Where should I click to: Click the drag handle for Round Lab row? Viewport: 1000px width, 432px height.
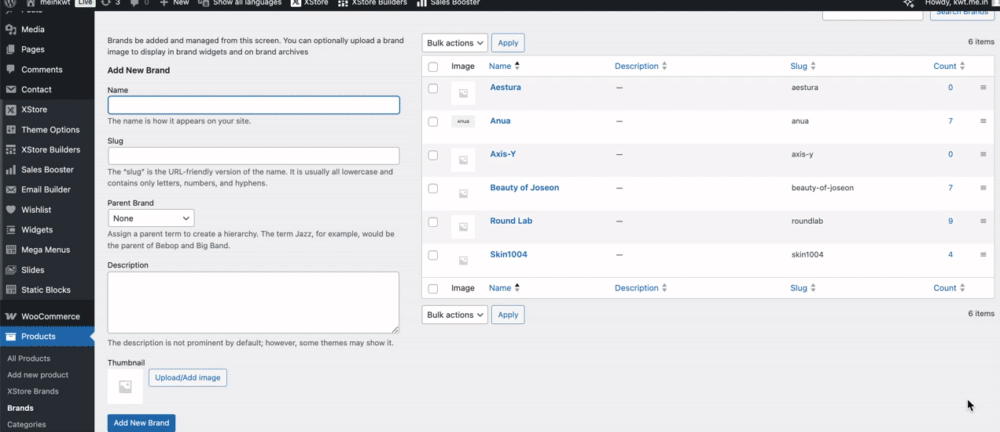pyautogui.click(x=983, y=221)
